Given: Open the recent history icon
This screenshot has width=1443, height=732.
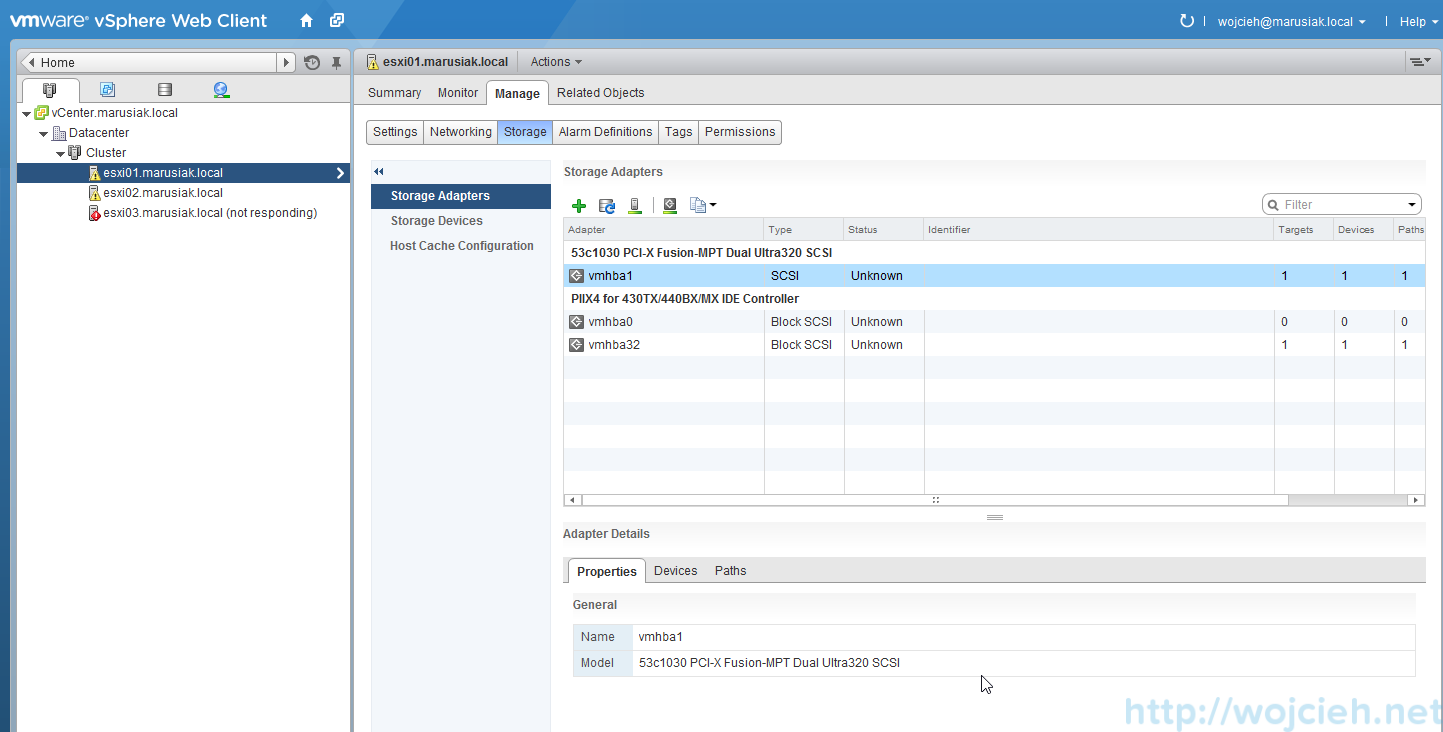Looking at the screenshot, I should click(312, 62).
